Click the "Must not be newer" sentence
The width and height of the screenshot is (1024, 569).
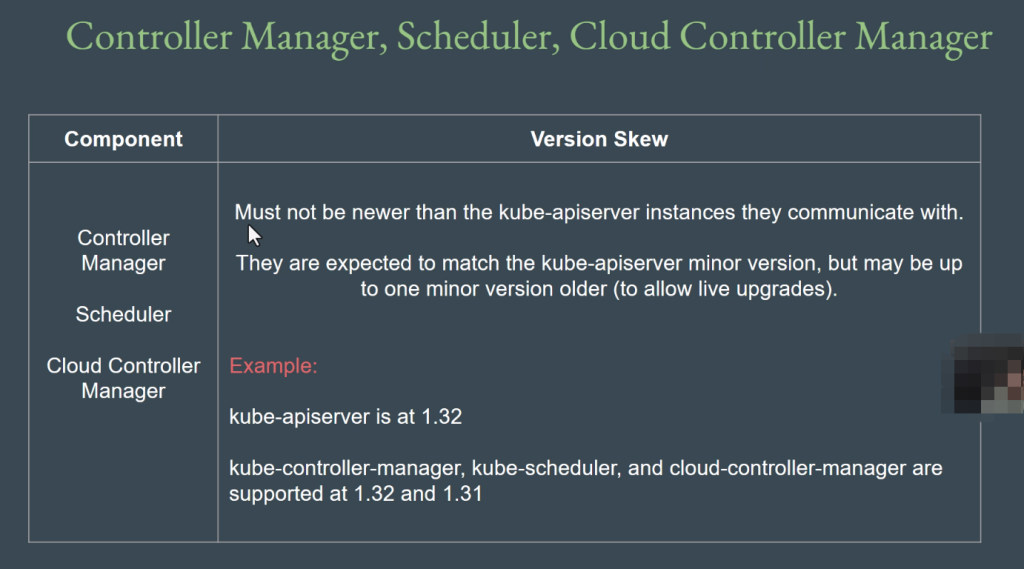click(598, 212)
